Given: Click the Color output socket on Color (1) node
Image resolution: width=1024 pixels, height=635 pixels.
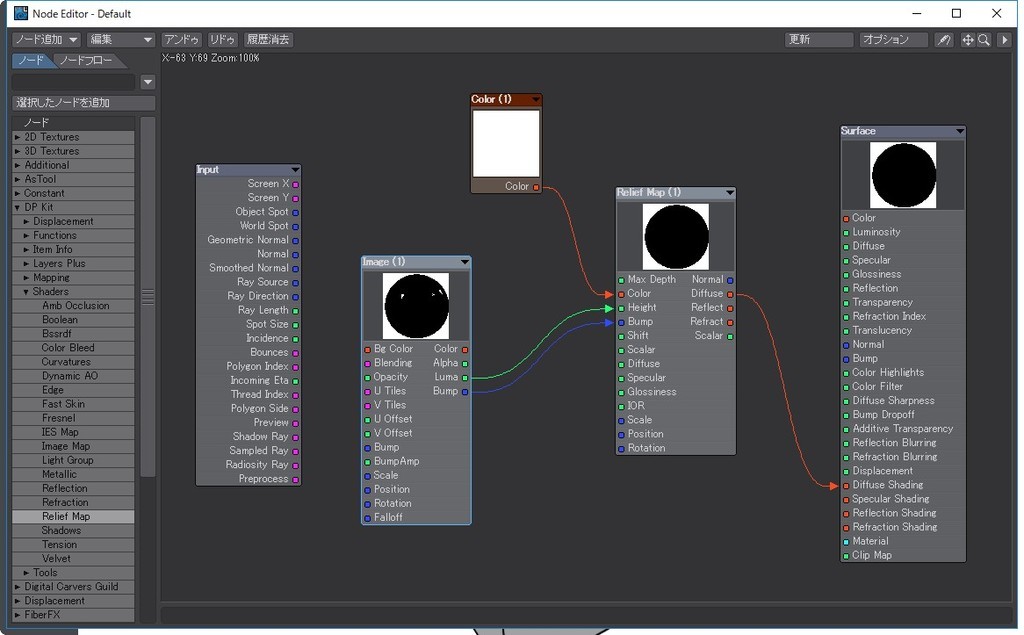Looking at the screenshot, I should 536,187.
